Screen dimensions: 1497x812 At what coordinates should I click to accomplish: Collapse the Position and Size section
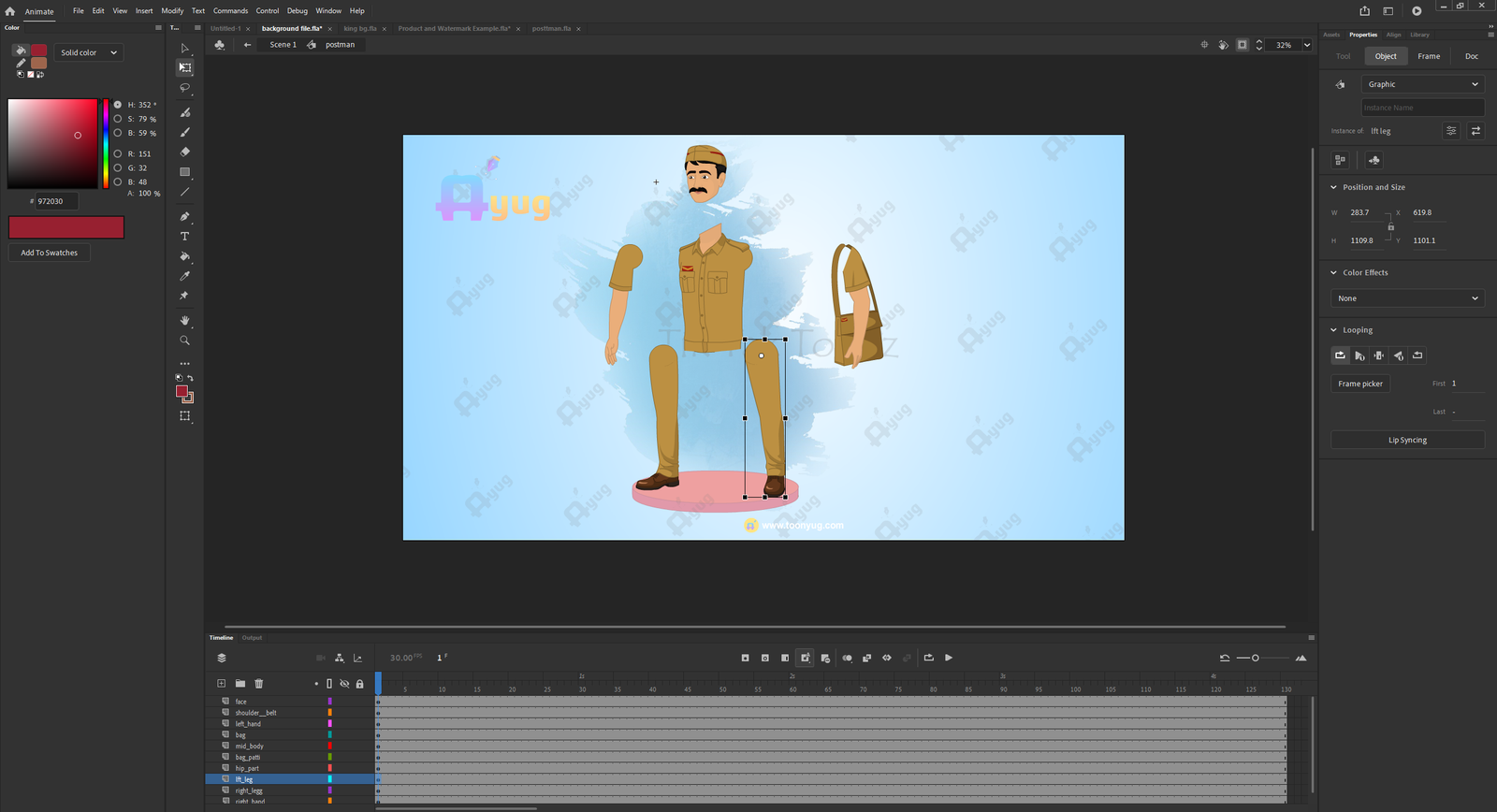point(1334,187)
